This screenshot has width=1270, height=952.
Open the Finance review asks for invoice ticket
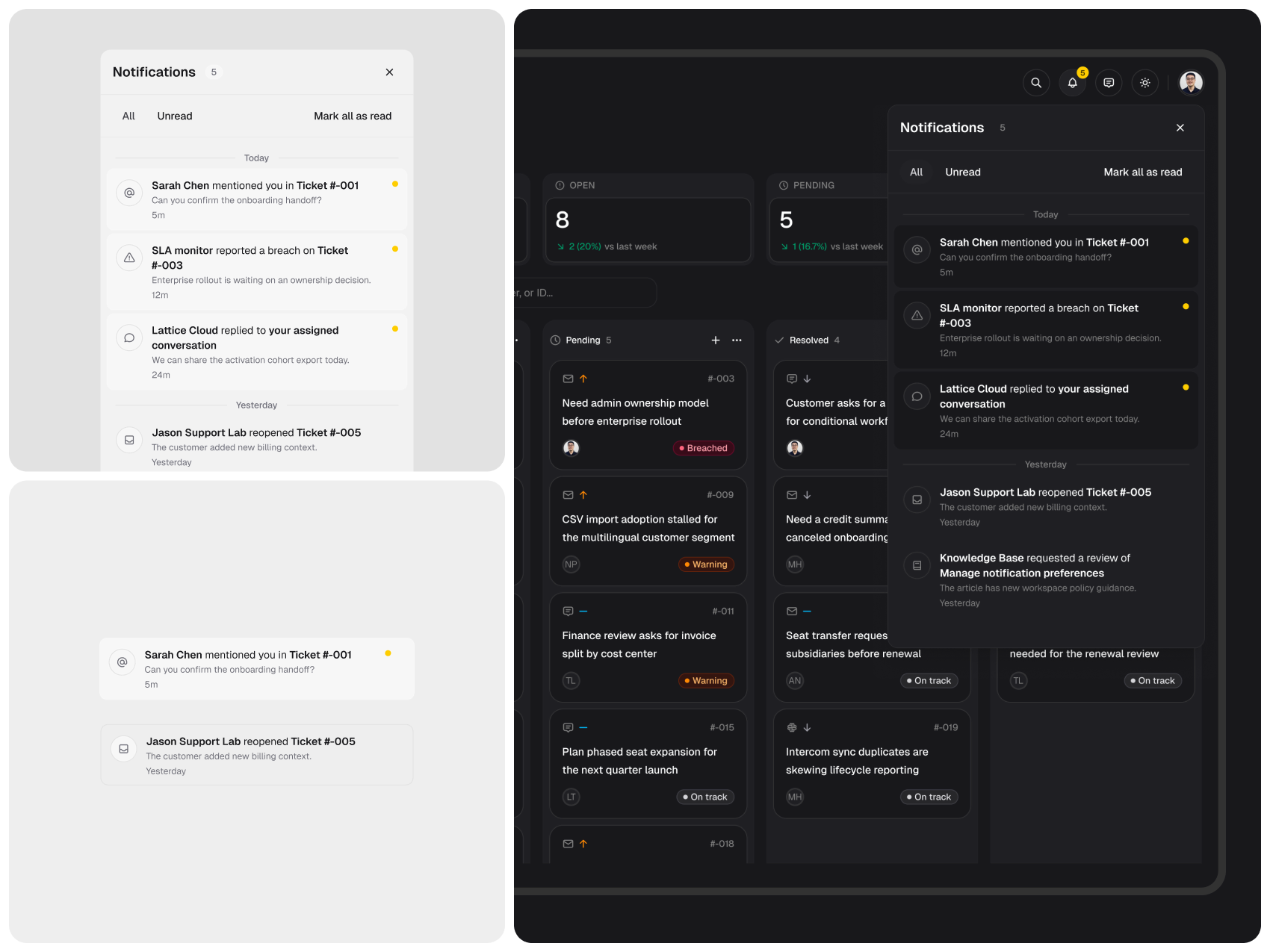(648, 648)
